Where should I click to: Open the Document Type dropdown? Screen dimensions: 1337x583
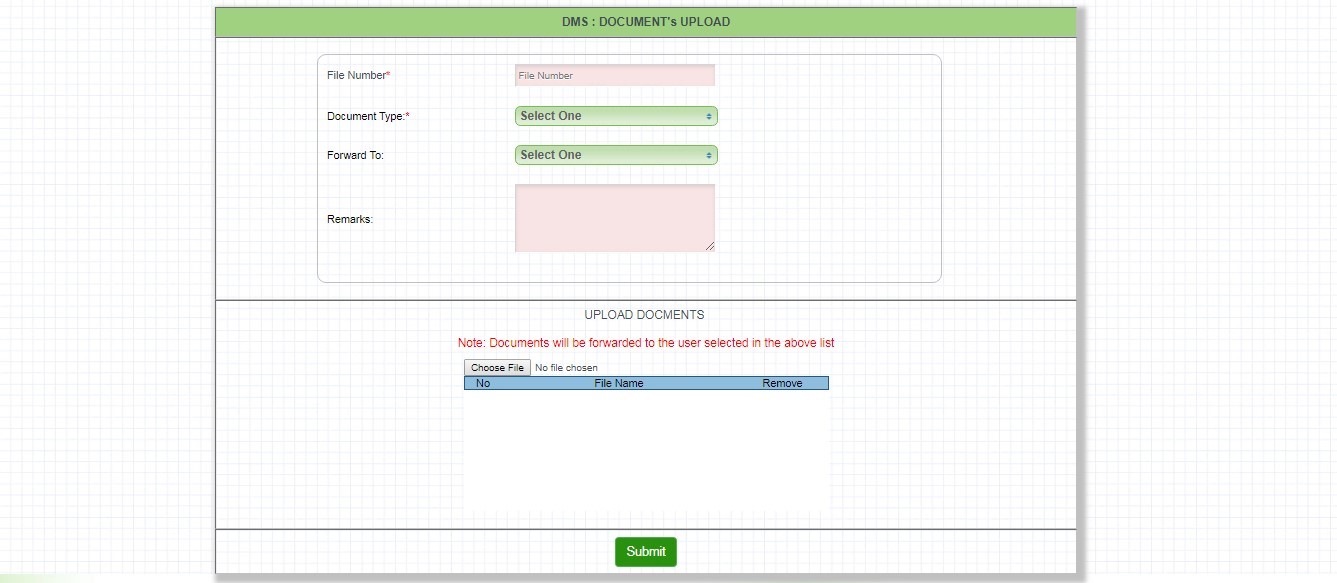point(615,116)
